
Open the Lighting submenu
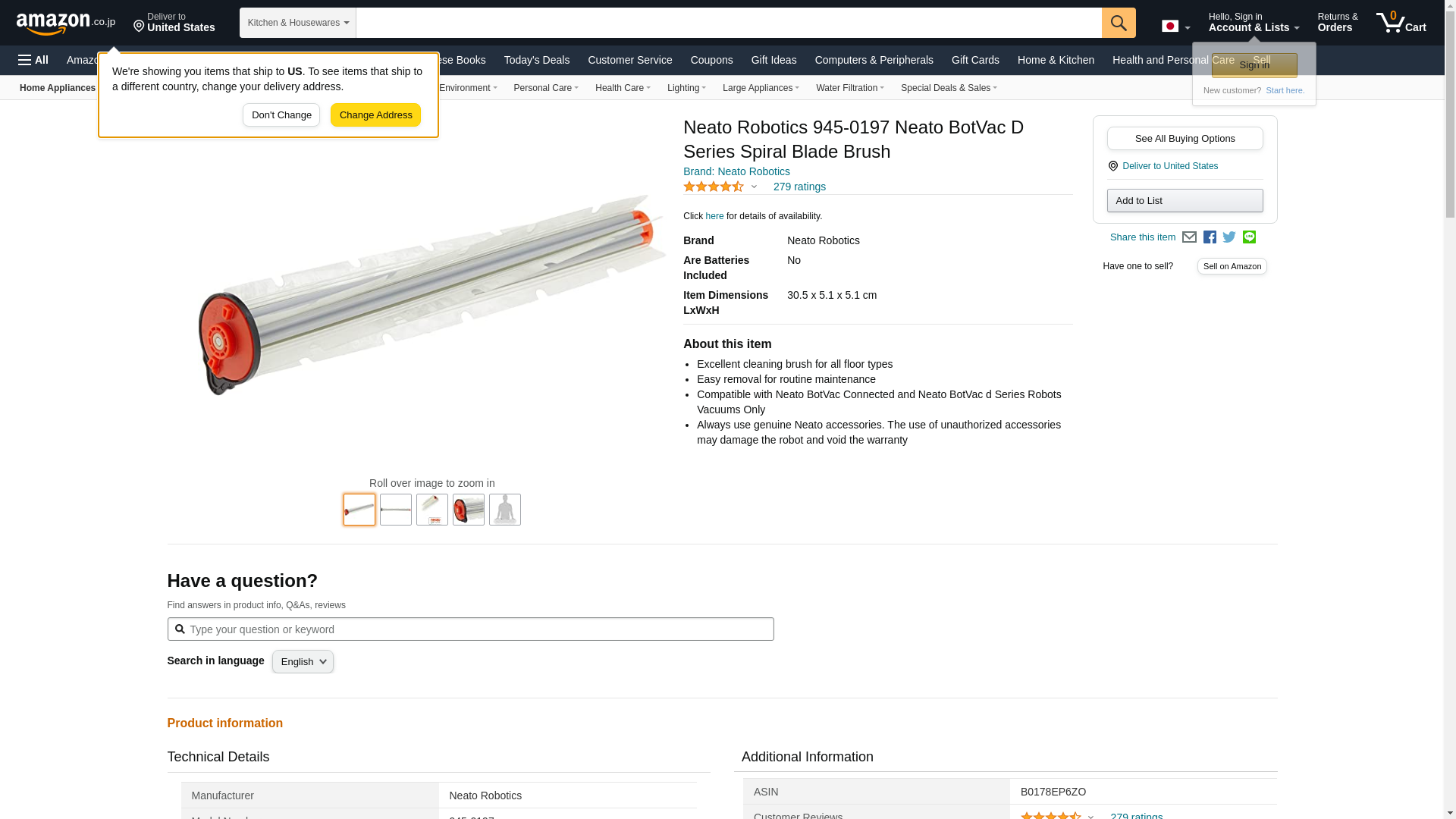coord(686,88)
